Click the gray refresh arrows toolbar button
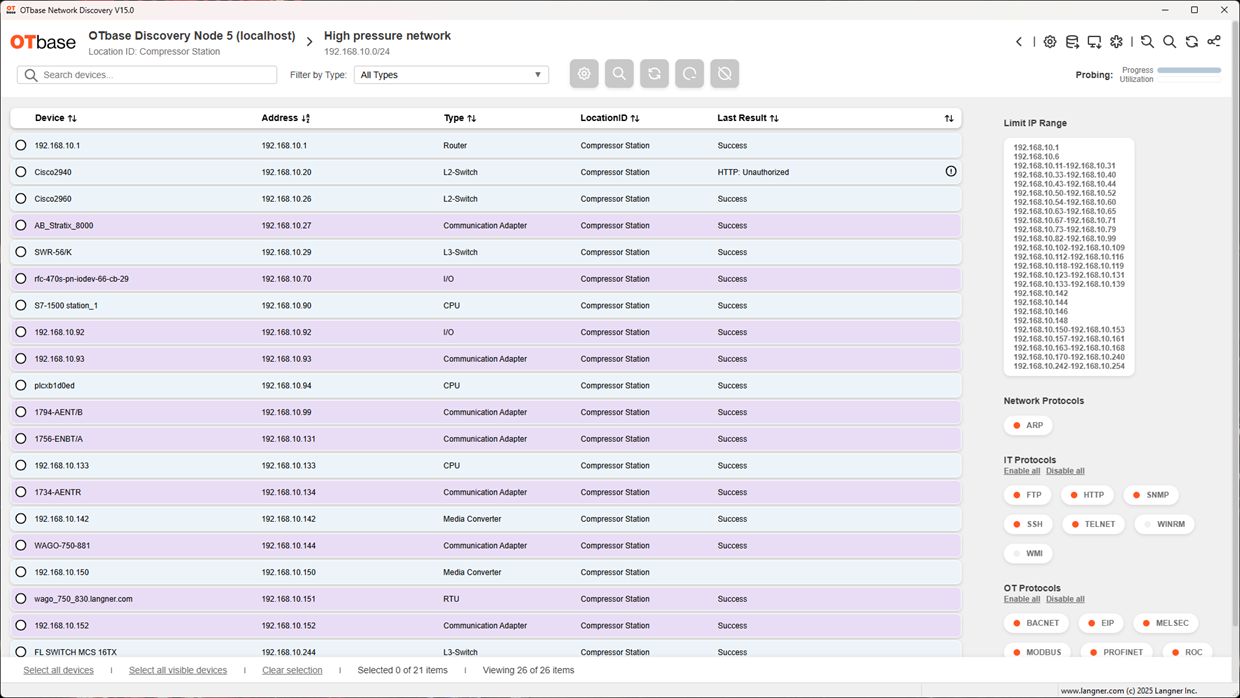 pyautogui.click(x=654, y=73)
